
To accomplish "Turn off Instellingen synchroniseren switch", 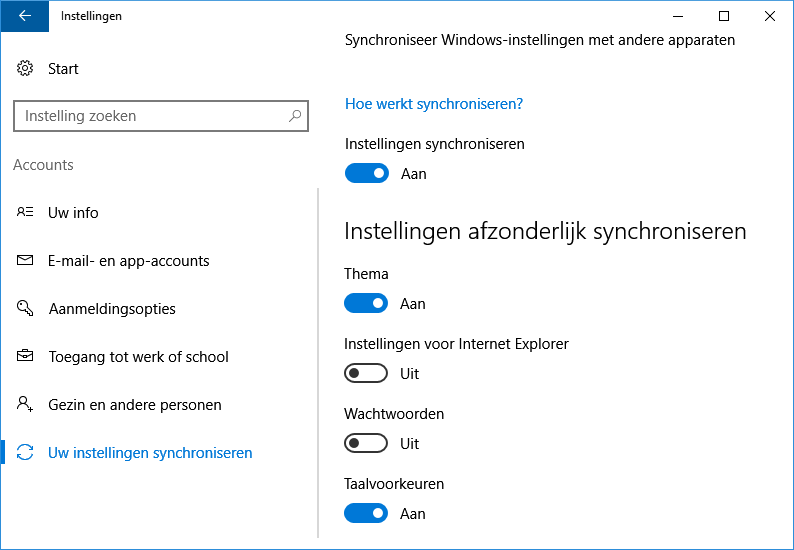I will pyautogui.click(x=366, y=174).
